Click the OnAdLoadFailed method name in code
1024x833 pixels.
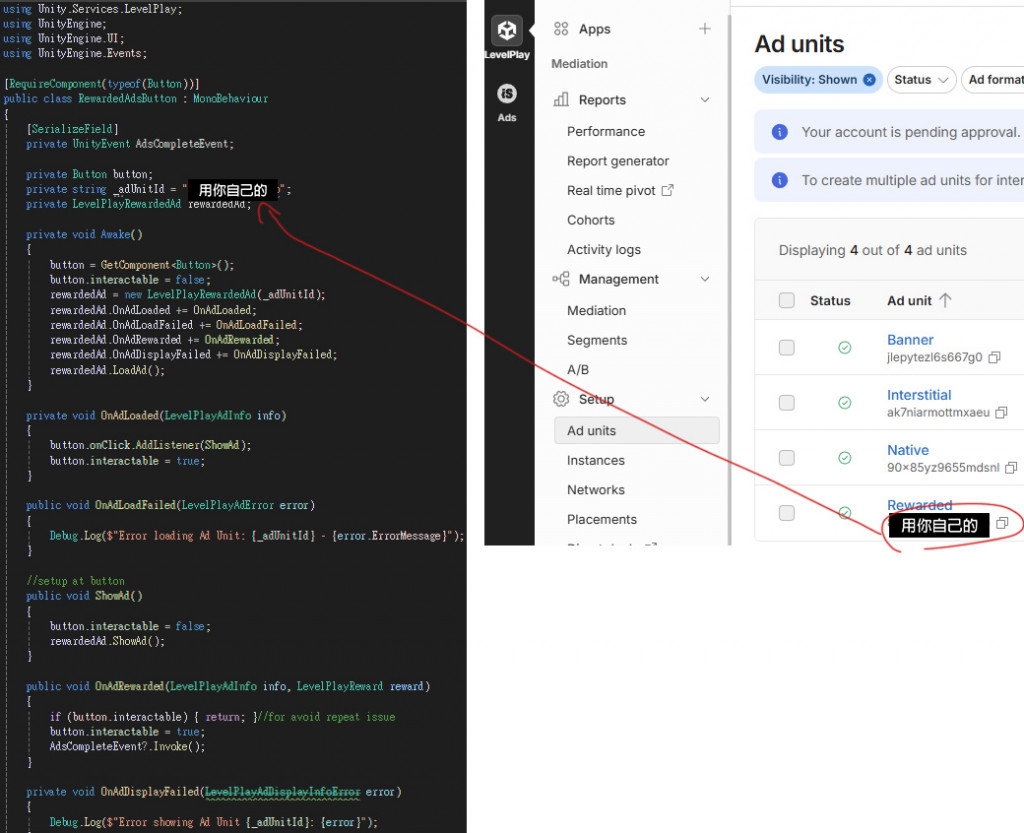point(135,505)
